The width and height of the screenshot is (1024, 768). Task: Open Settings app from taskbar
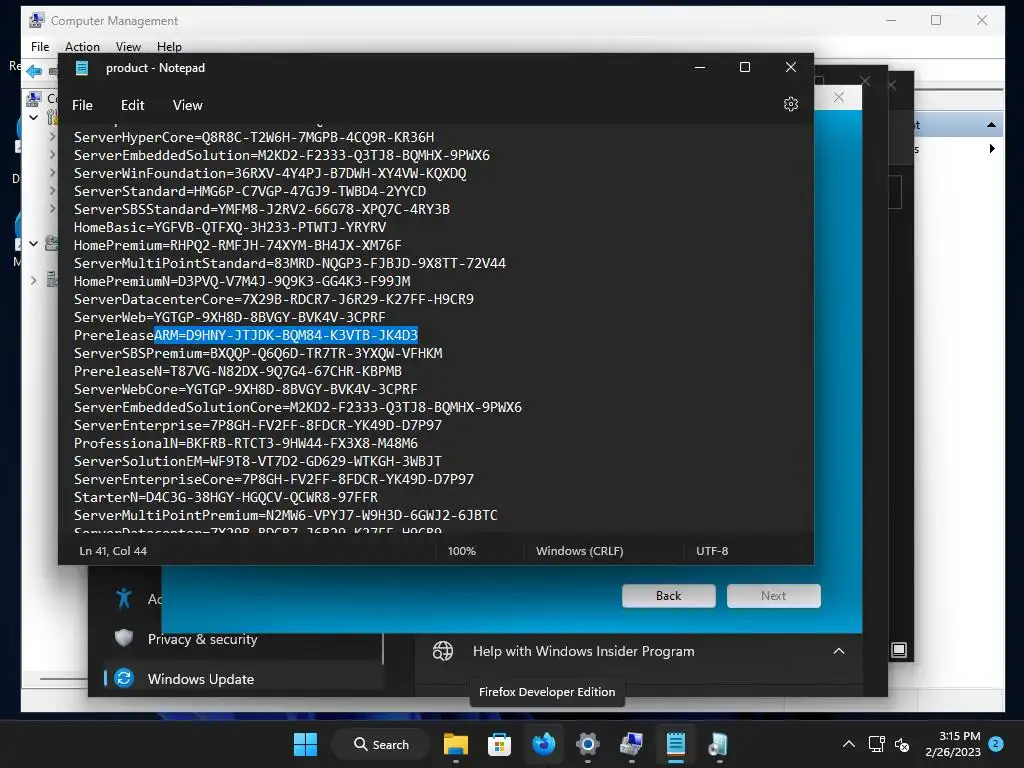coord(587,744)
